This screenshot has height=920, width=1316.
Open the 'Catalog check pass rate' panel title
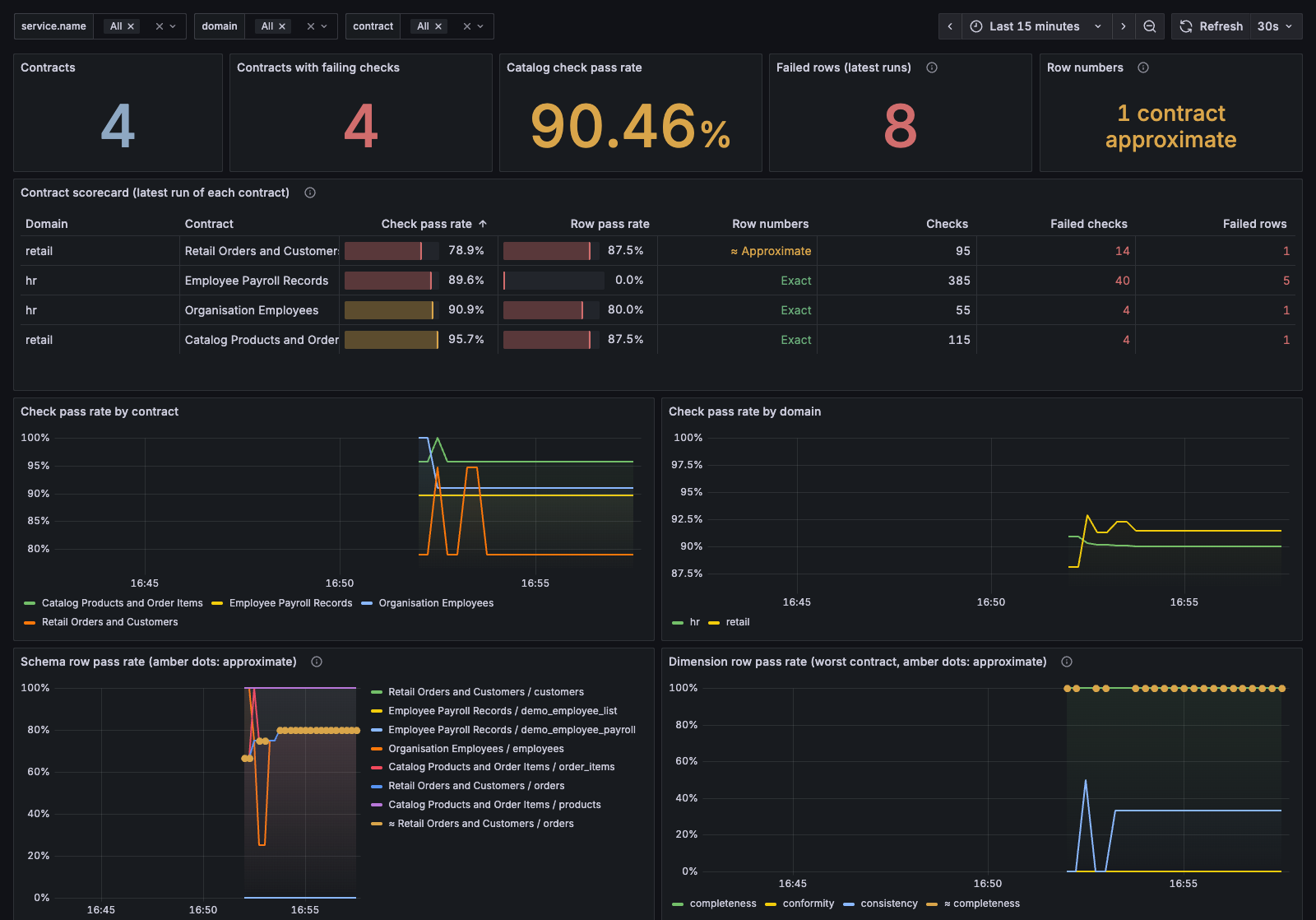pos(574,67)
